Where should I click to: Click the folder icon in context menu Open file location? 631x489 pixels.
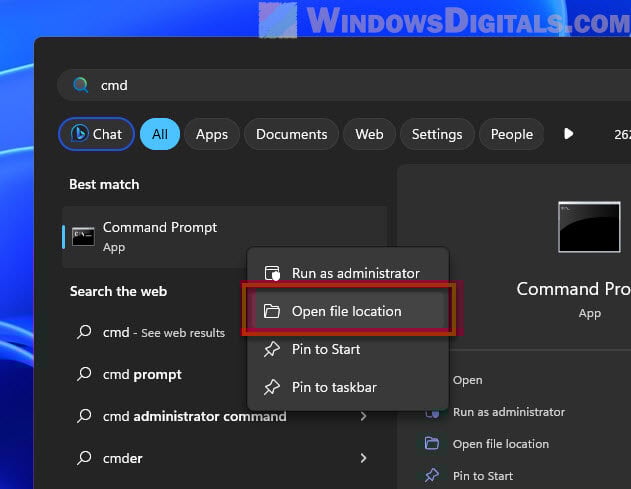(272, 311)
